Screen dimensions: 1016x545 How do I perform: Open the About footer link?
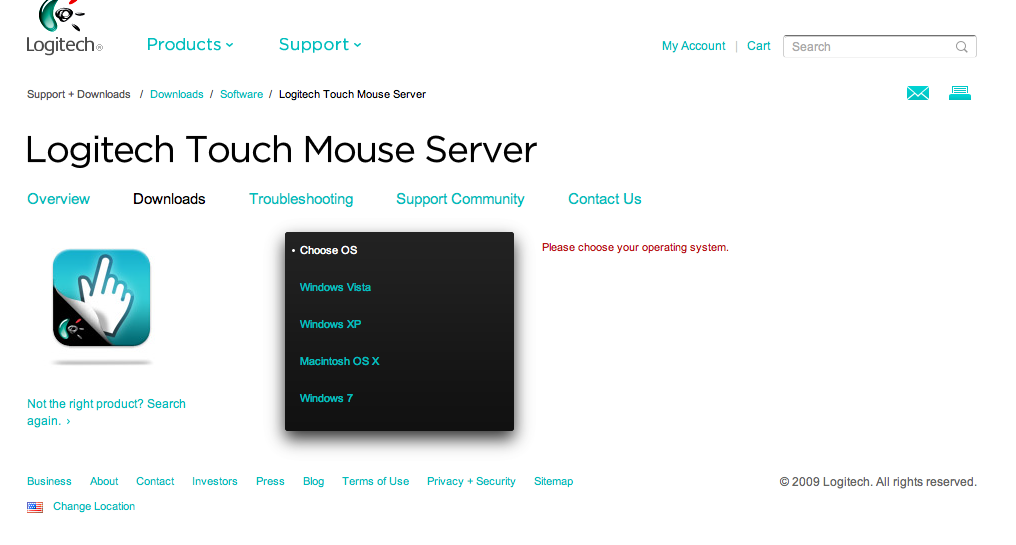point(104,481)
